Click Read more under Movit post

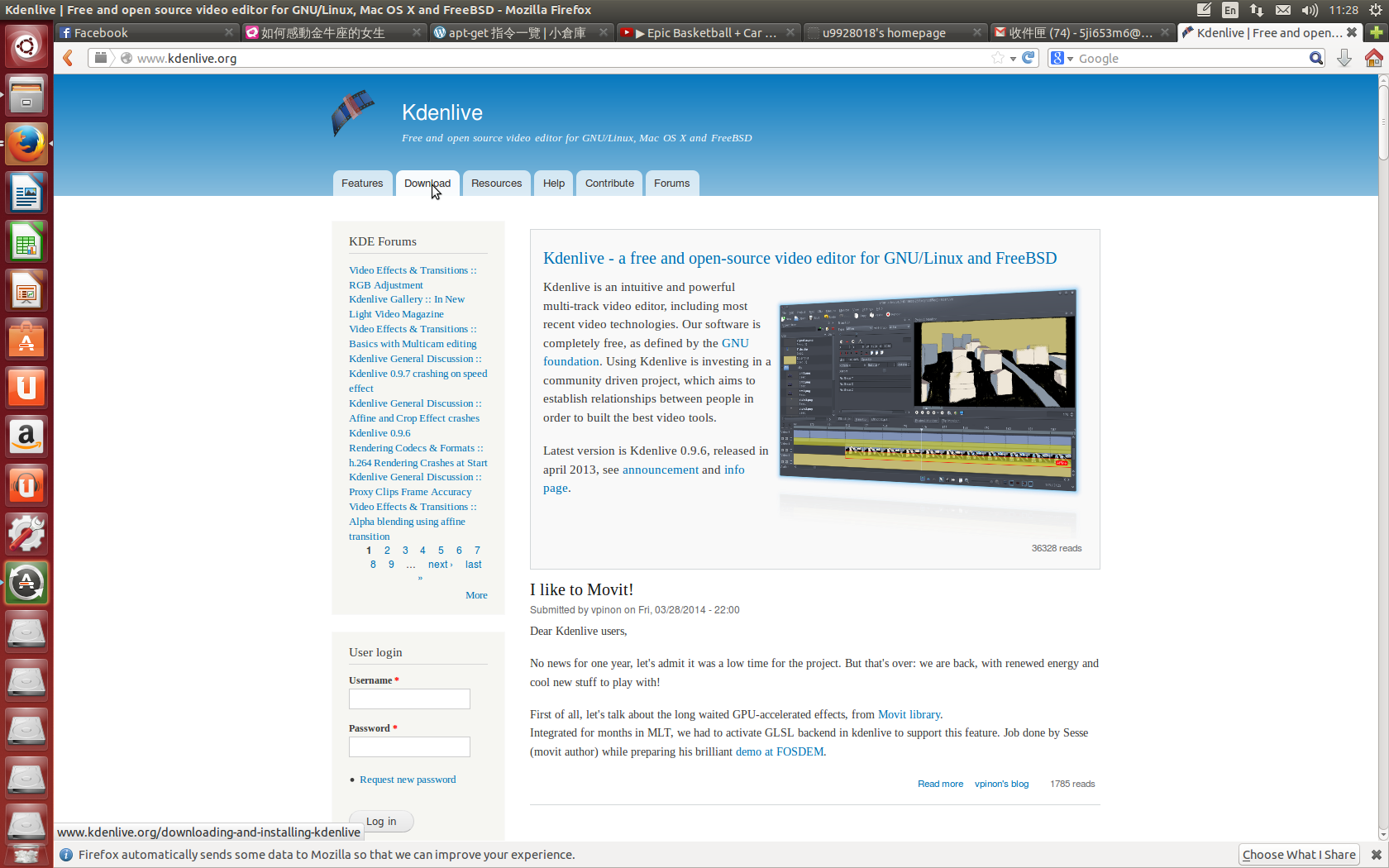point(940,784)
